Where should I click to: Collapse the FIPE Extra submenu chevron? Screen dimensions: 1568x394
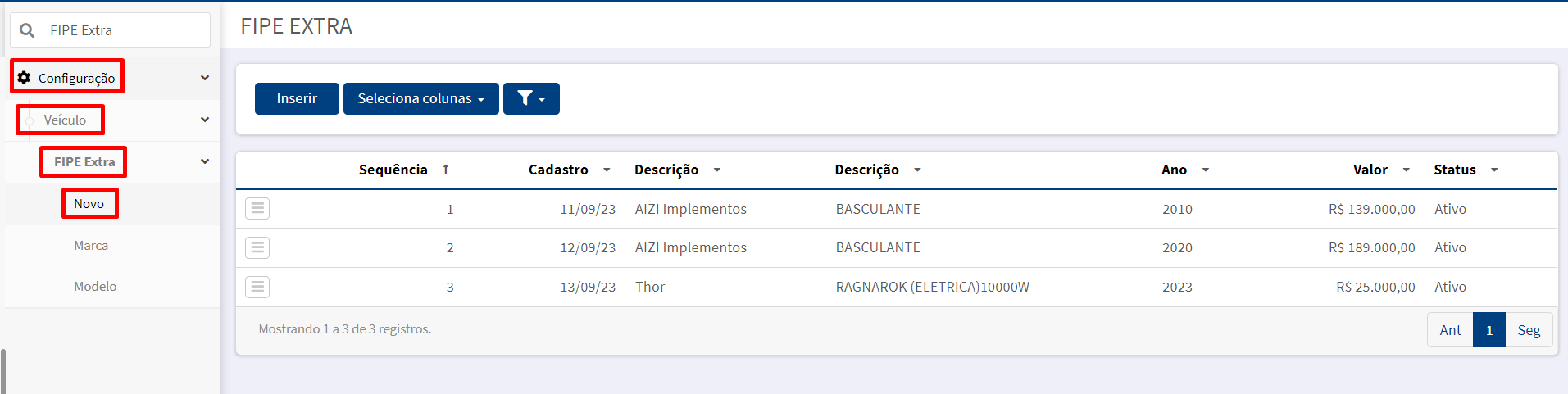point(205,161)
